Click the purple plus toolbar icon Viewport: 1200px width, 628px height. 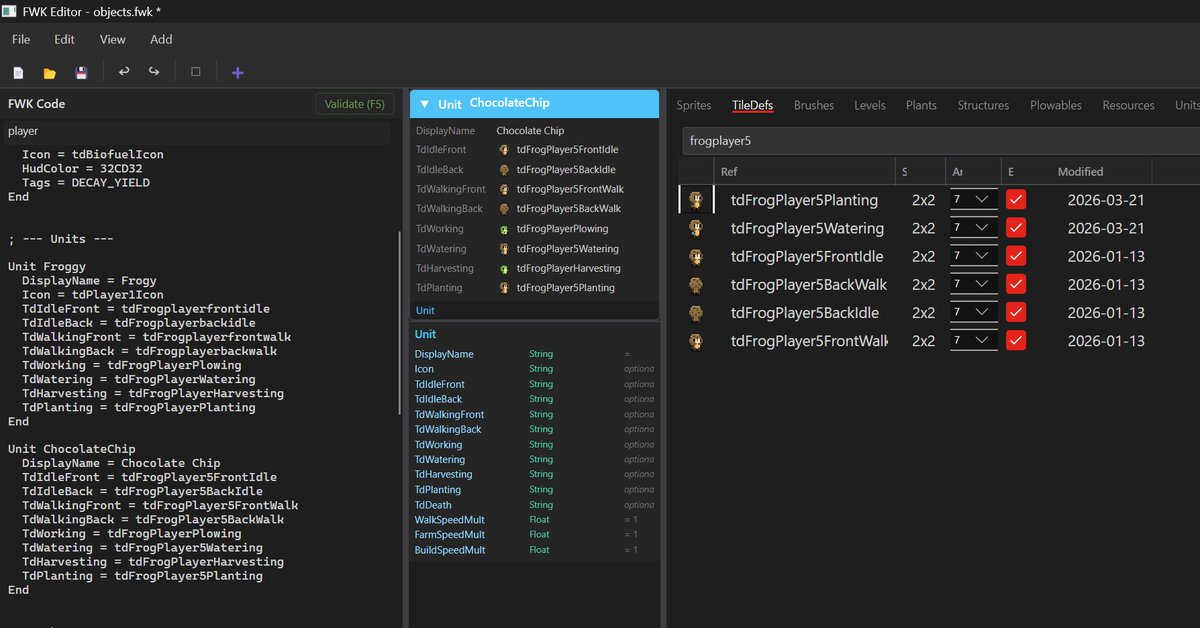pos(237,72)
